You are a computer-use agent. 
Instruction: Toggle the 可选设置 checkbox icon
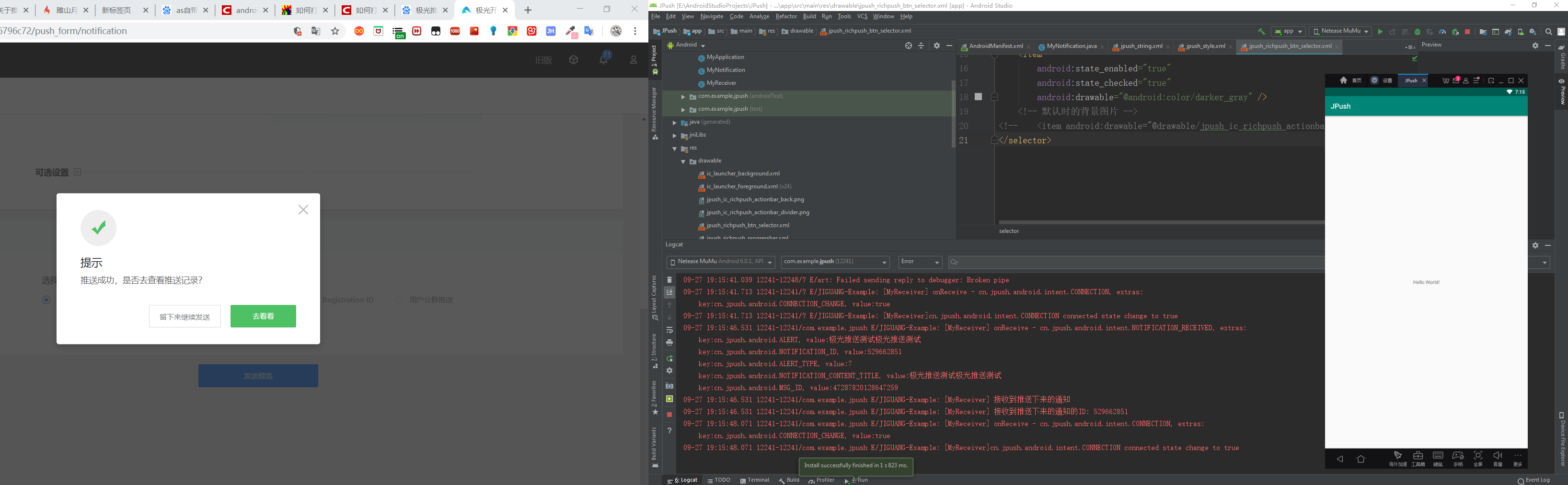(77, 172)
